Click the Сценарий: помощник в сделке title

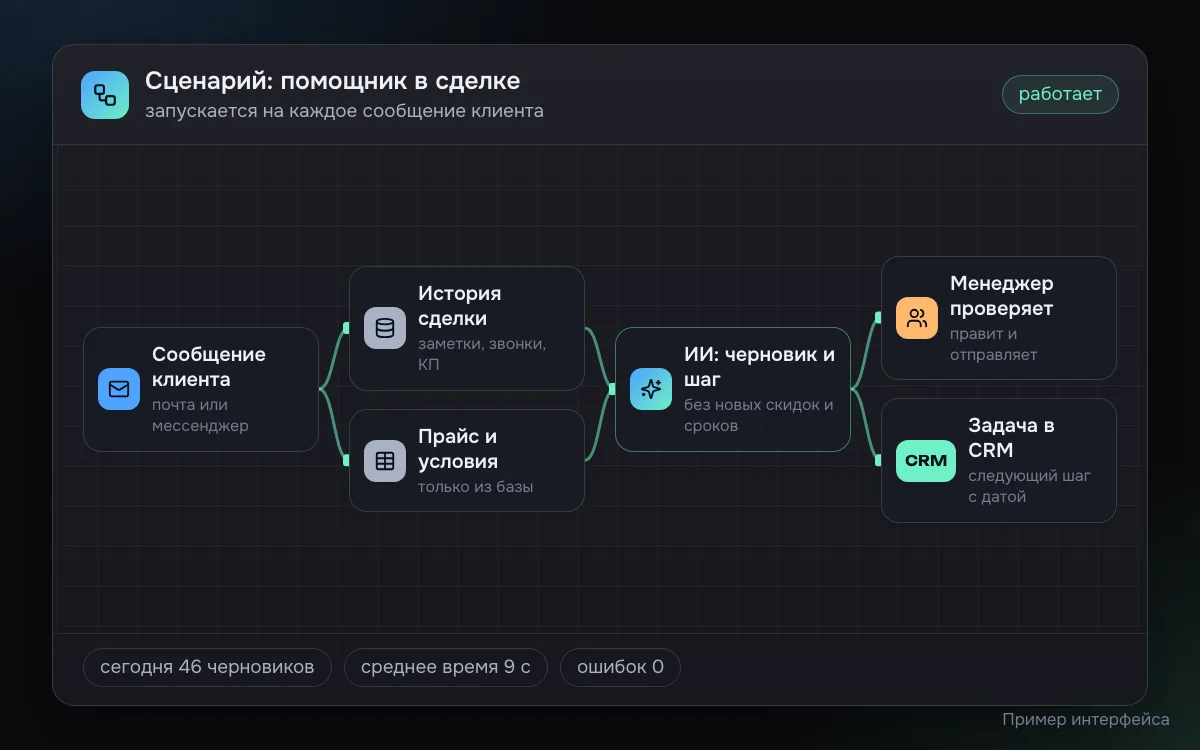coord(333,81)
